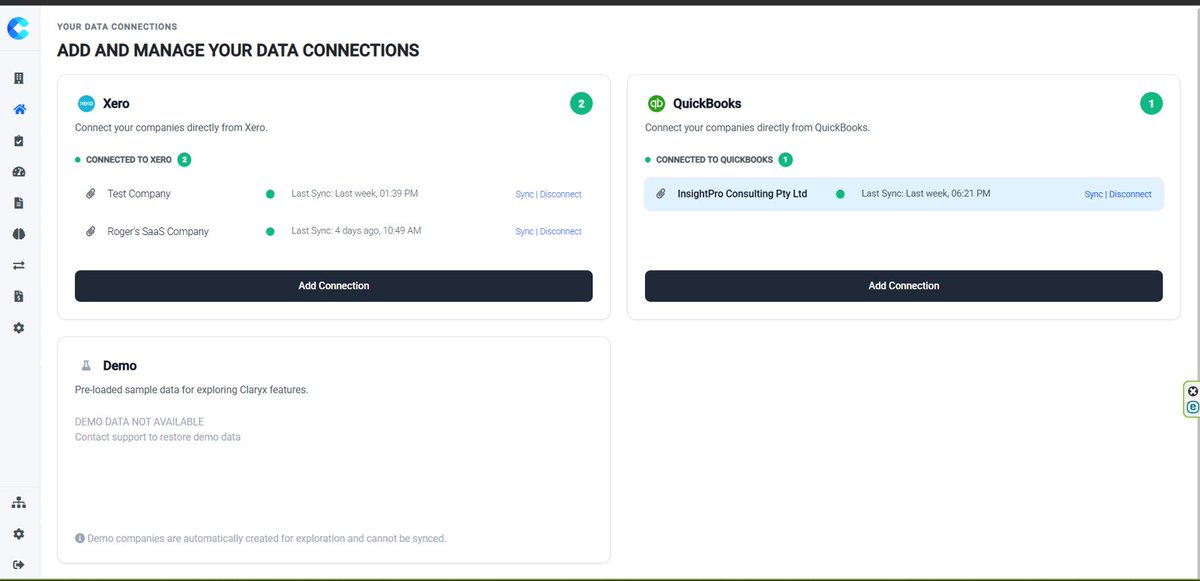This screenshot has width=1200, height=581.
Task: Click the green status dot for Roger's SaaS Company
Action: coord(270,231)
